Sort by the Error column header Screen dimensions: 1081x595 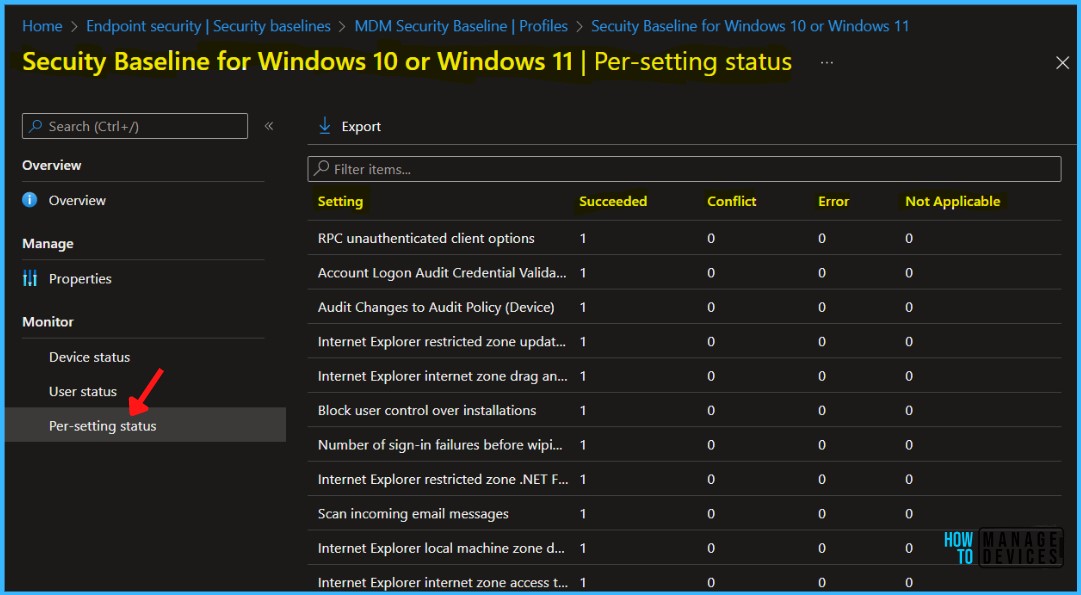pos(834,201)
